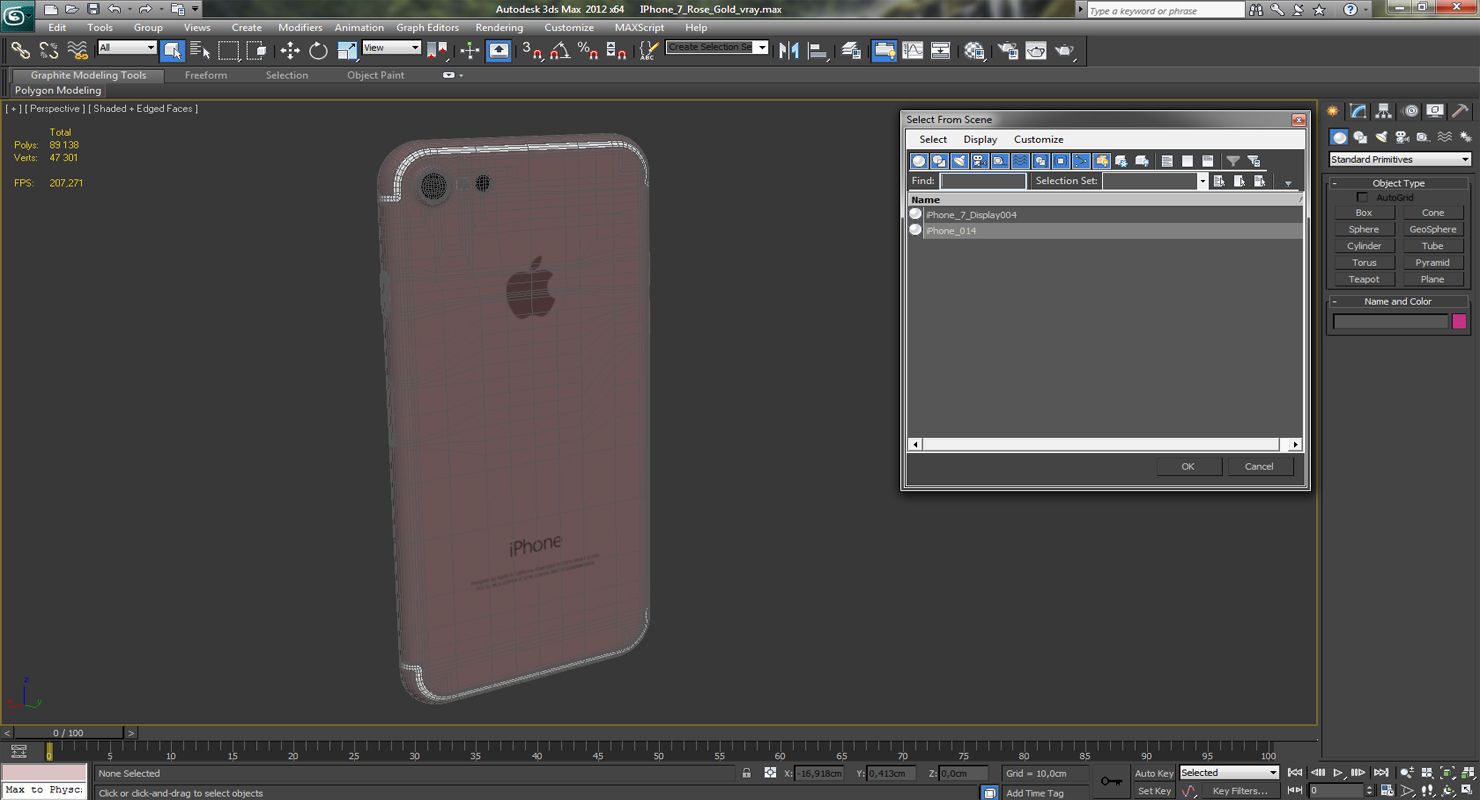Select the Link tool in main toolbar

[20, 50]
